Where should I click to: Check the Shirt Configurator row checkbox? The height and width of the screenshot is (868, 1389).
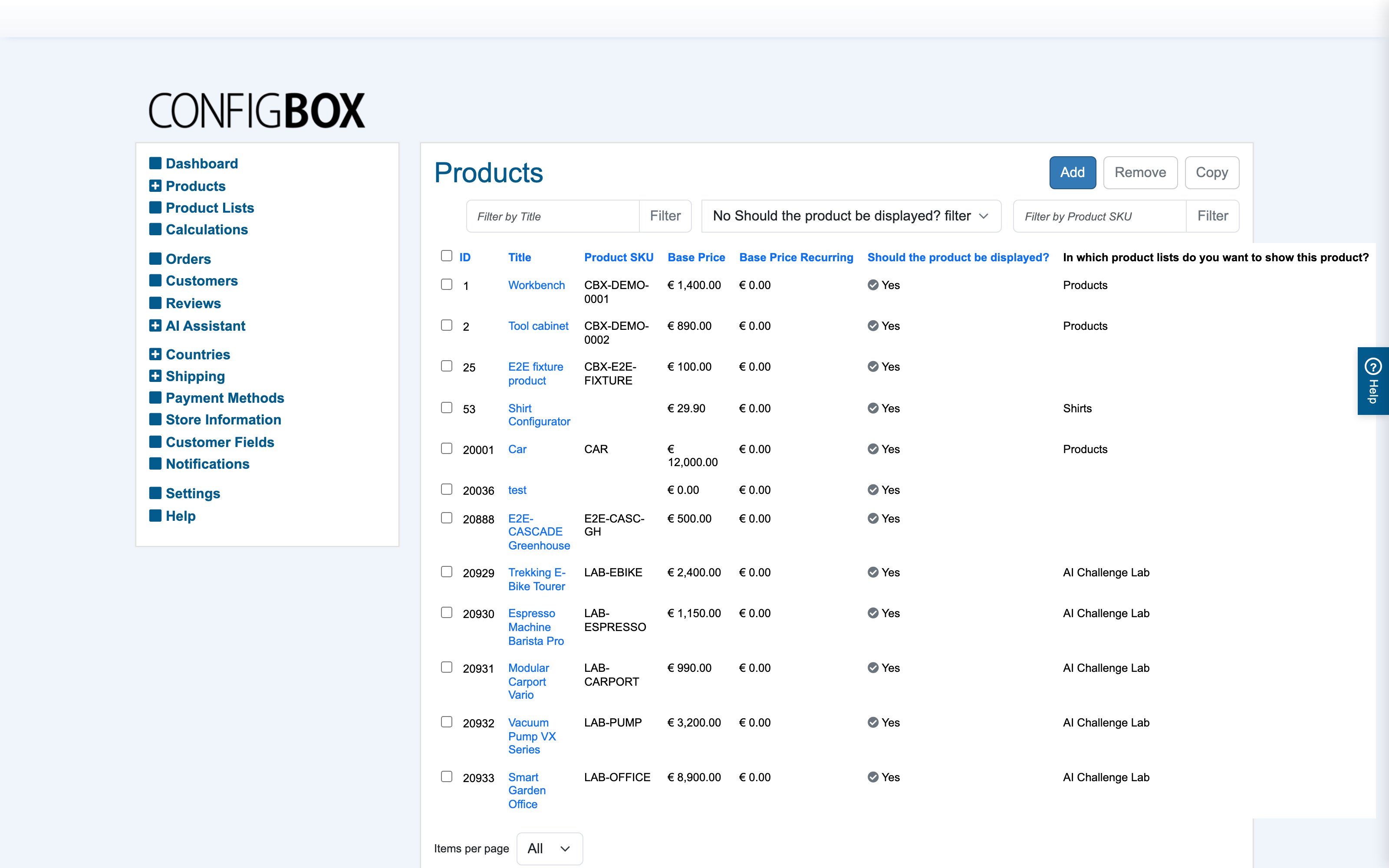tap(447, 408)
